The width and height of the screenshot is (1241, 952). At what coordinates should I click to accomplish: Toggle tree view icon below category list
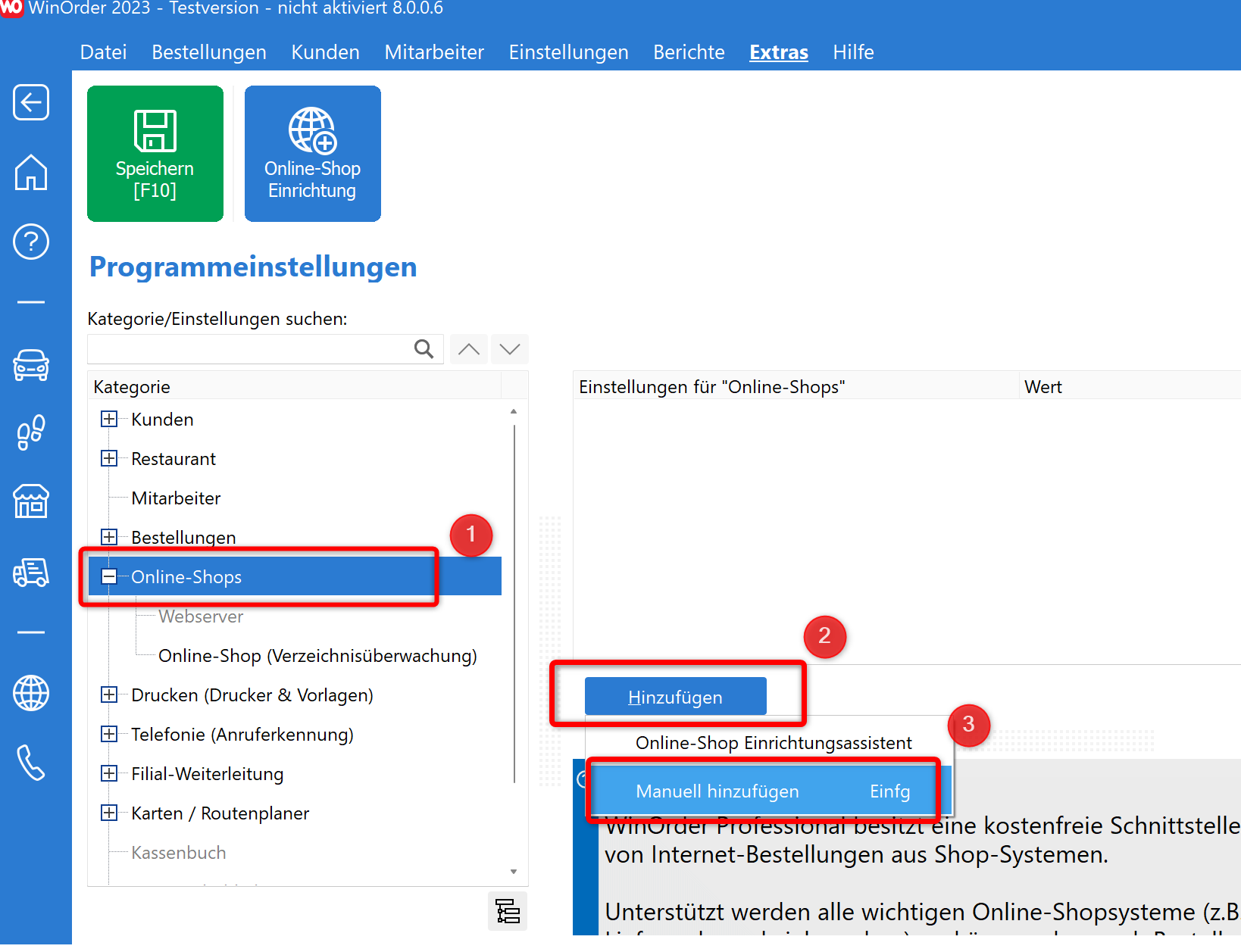pos(508,911)
